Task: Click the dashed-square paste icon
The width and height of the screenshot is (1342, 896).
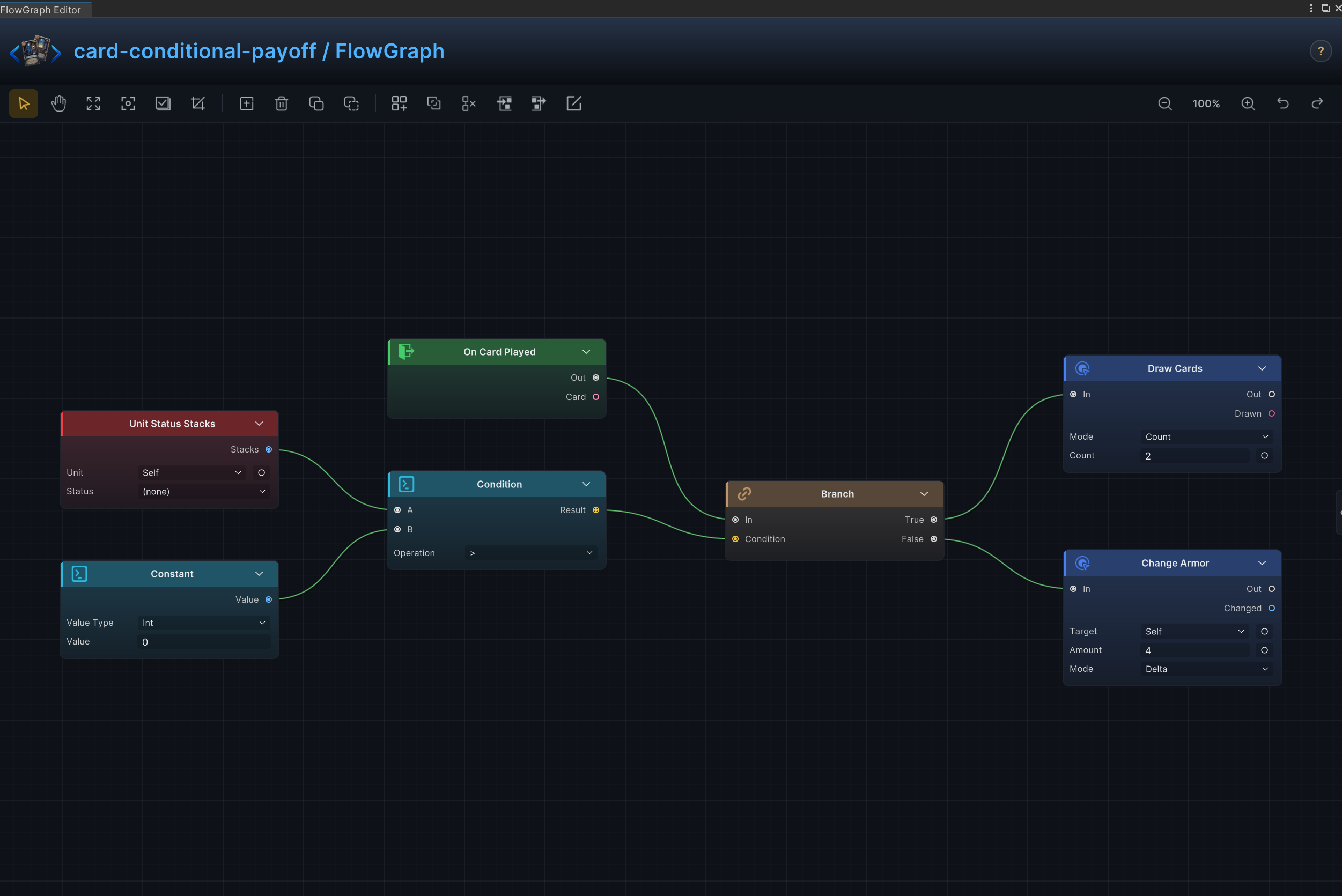Action: click(351, 103)
